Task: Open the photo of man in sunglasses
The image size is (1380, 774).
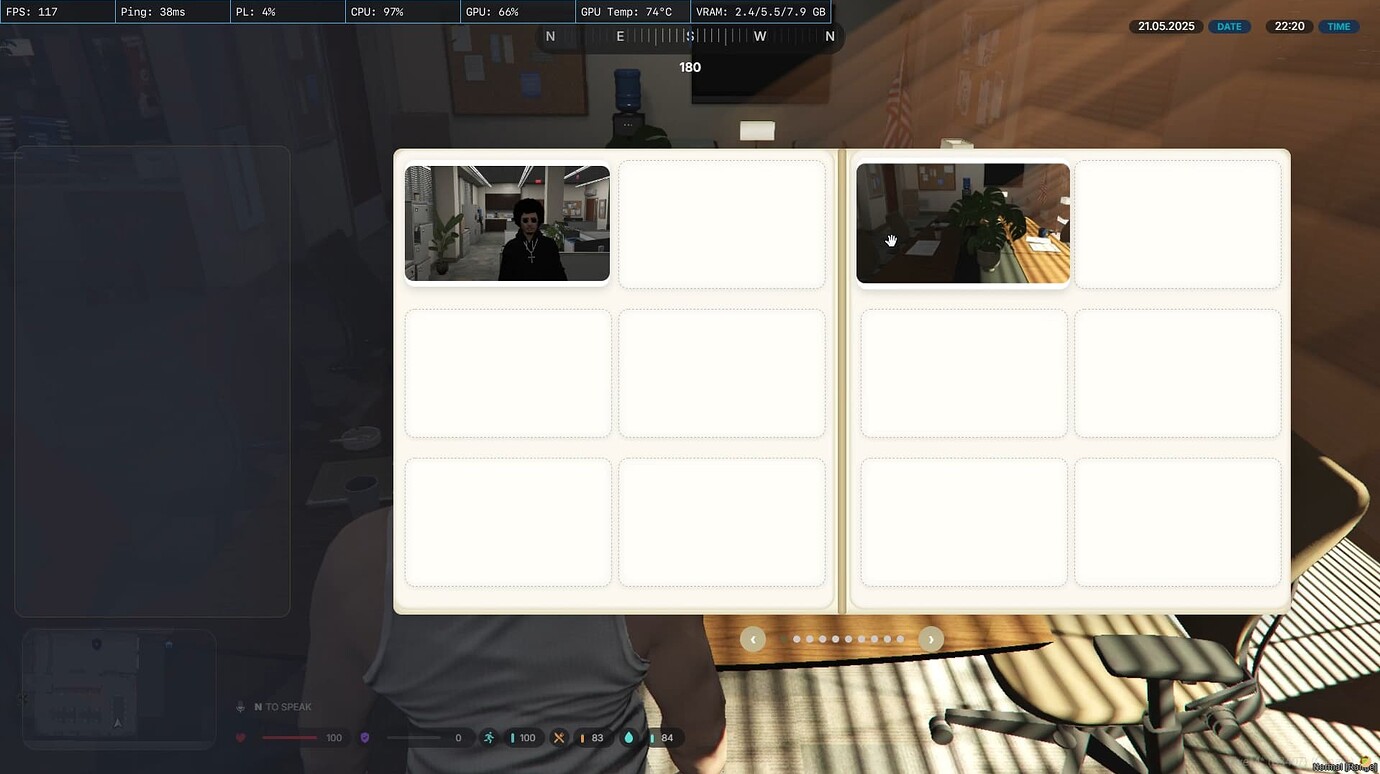Action: click(x=507, y=224)
